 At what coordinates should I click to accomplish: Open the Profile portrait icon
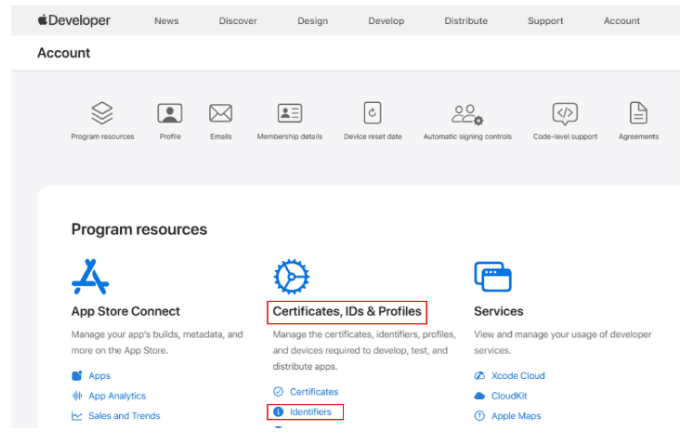pyautogui.click(x=170, y=113)
